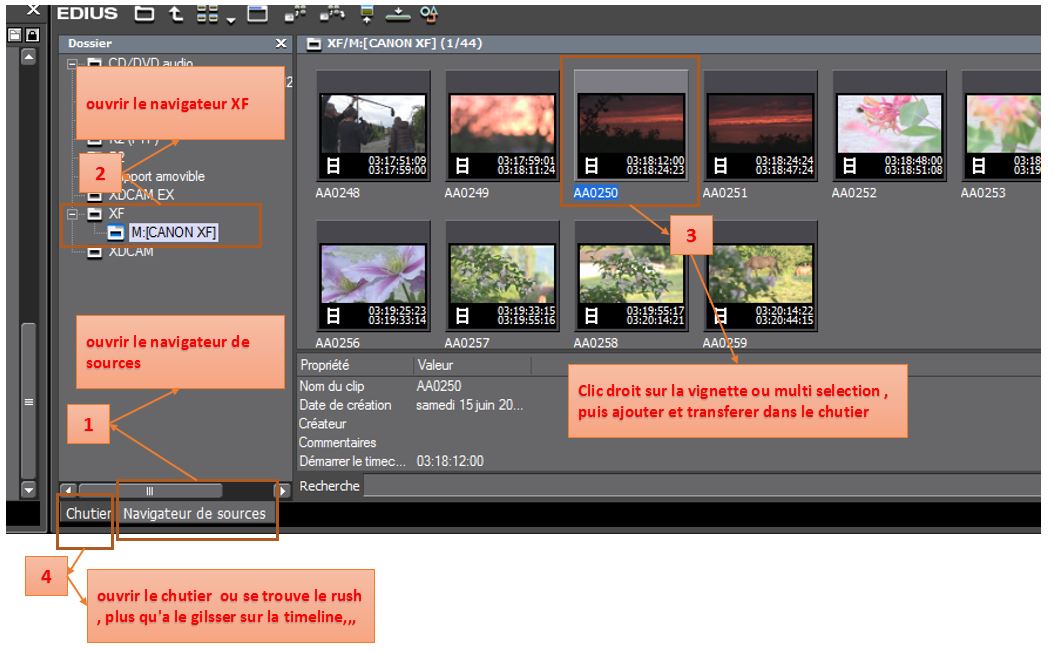This screenshot has width=1054, height=653.
Task: Select the XDCAM folder in tree
Action: (131, 252)
